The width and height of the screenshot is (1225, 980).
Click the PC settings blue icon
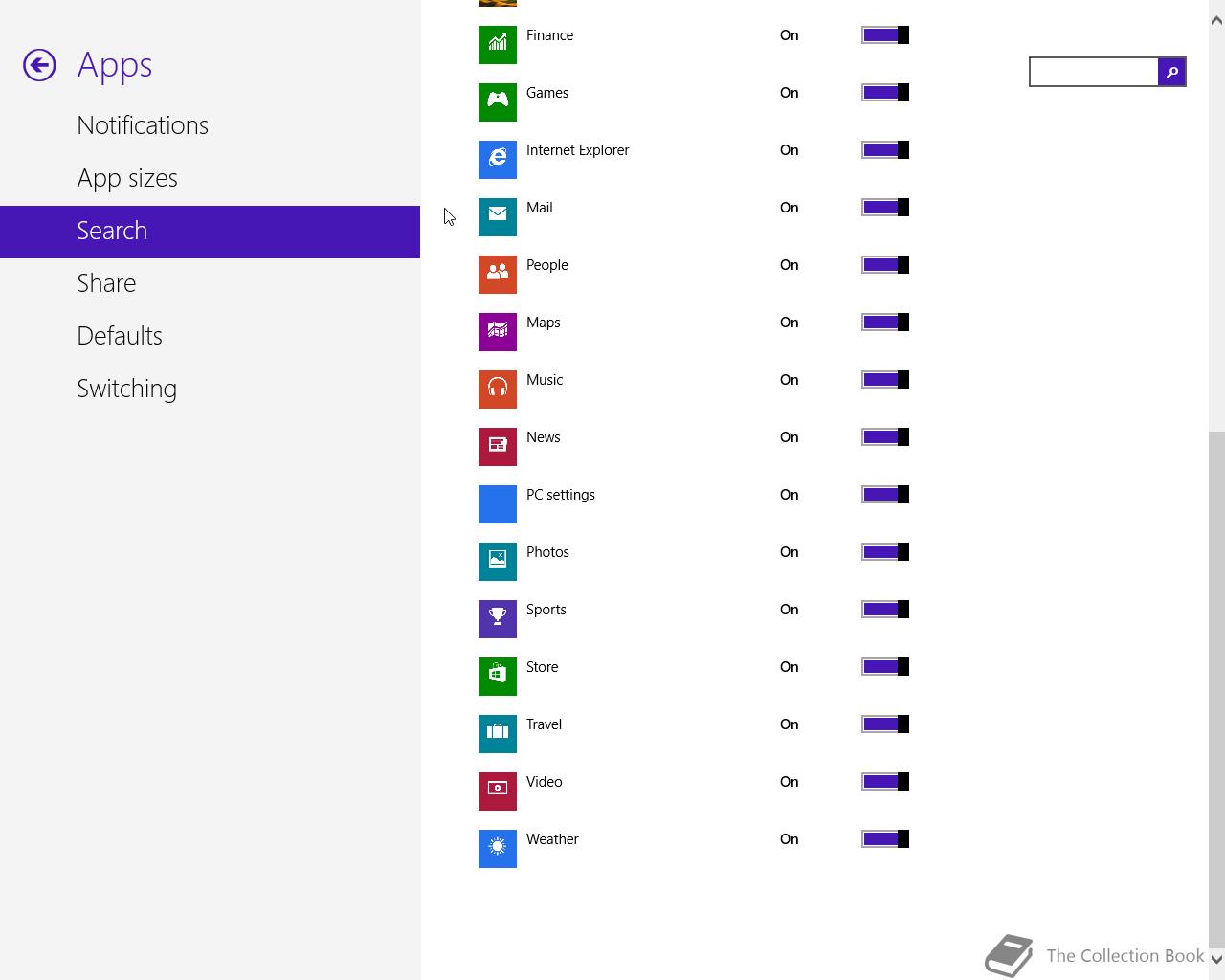pyautogui.click(x=498, y=504)
